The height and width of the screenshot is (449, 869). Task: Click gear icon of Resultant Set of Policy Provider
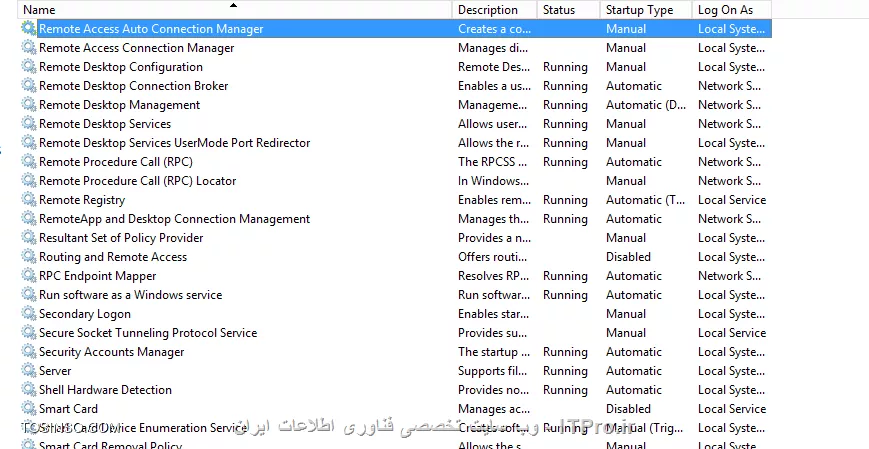[x=29, y=237]
